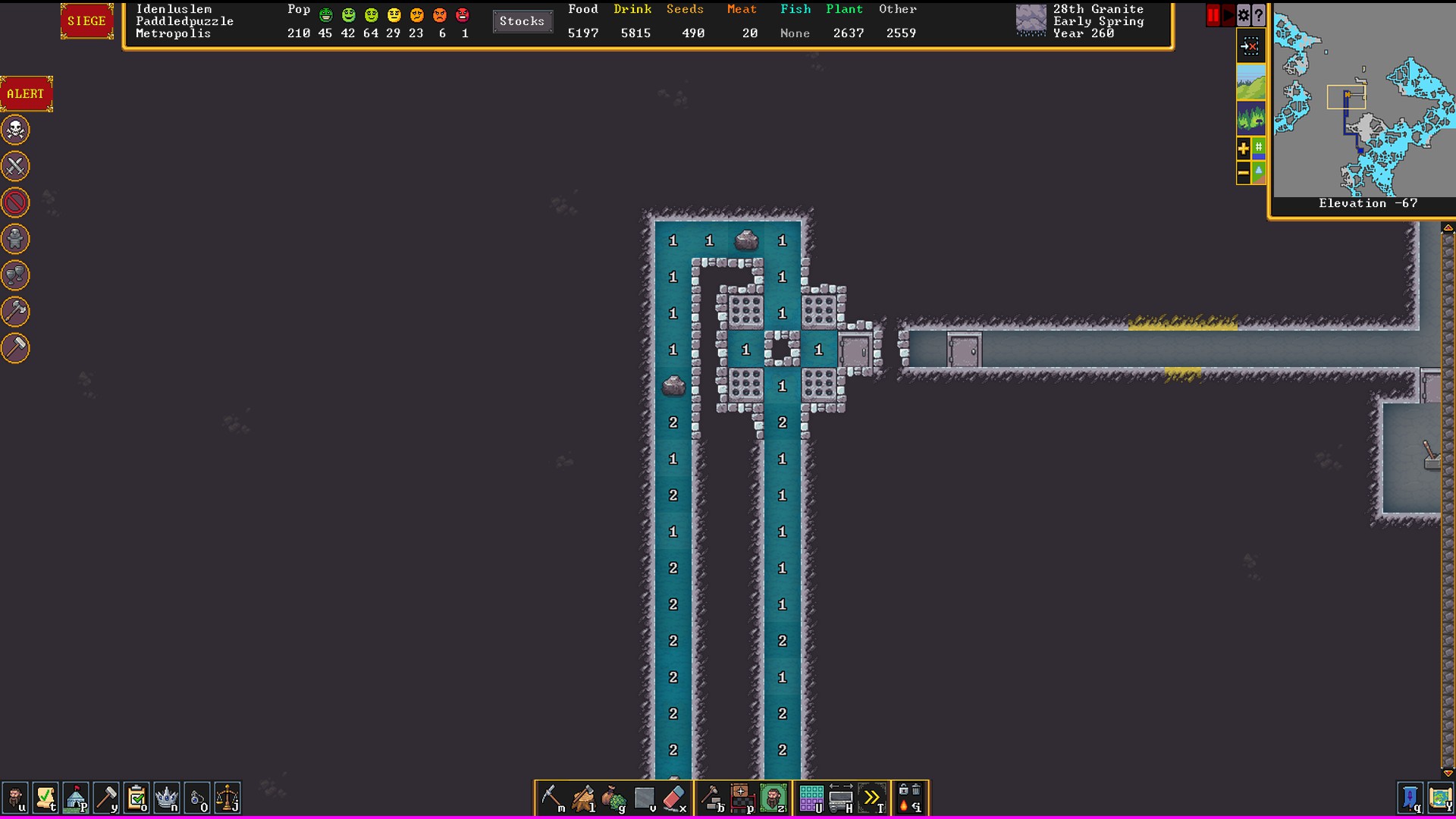This screenshot has height=819, width=1456.
Task: Go down one elevation with minus button
Action: tap(1244, 174)
